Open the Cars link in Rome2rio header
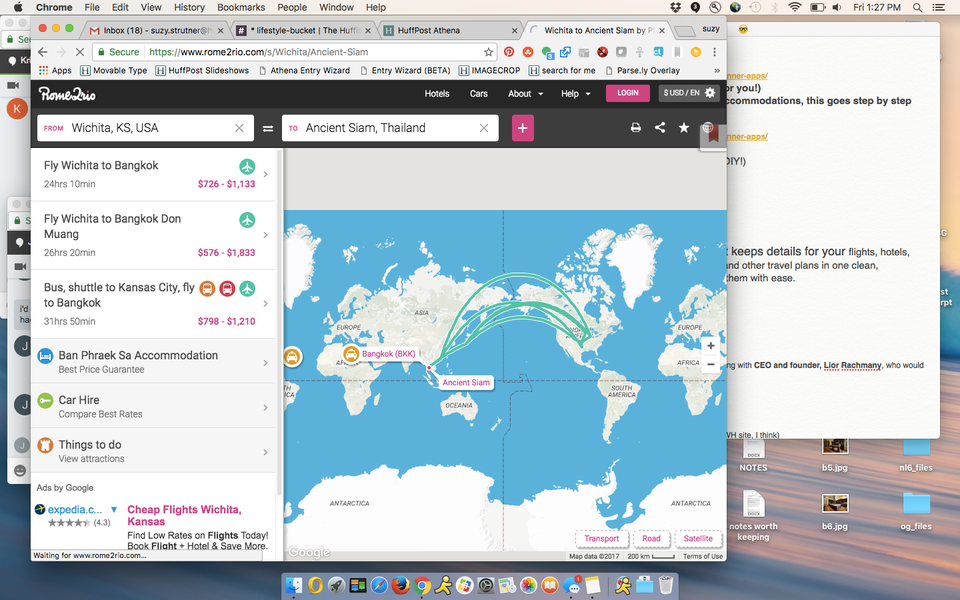 pos(479,94)
